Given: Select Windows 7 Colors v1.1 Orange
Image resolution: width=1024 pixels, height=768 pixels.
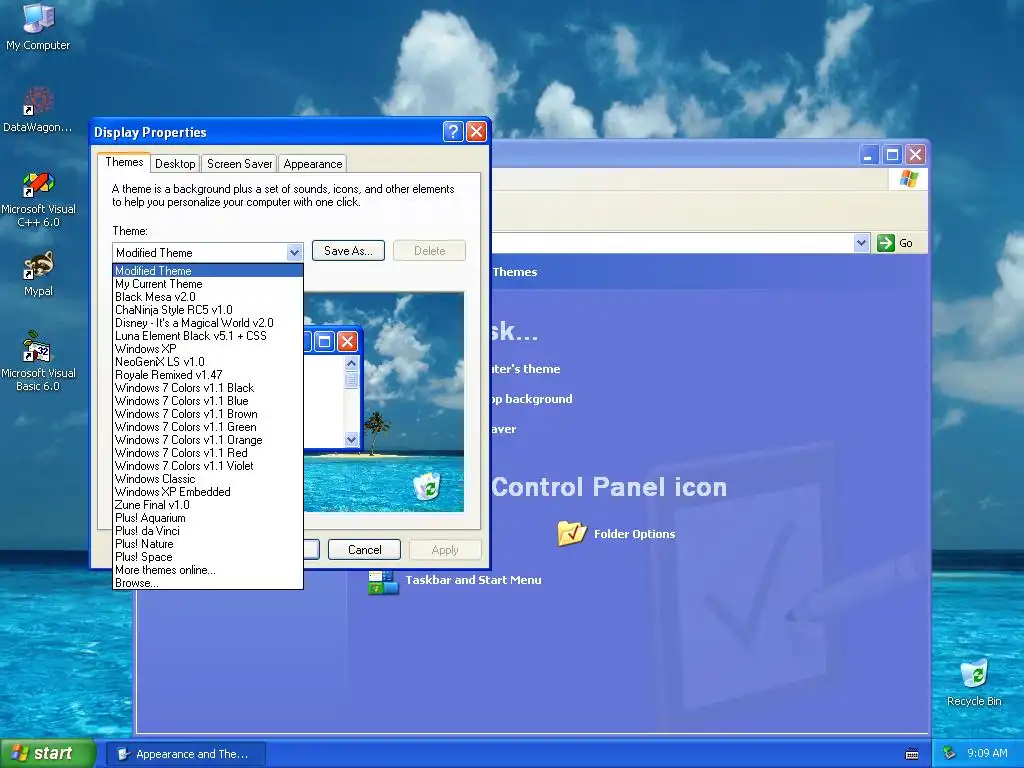Looking at the screenshot, I should pos(208,440).
